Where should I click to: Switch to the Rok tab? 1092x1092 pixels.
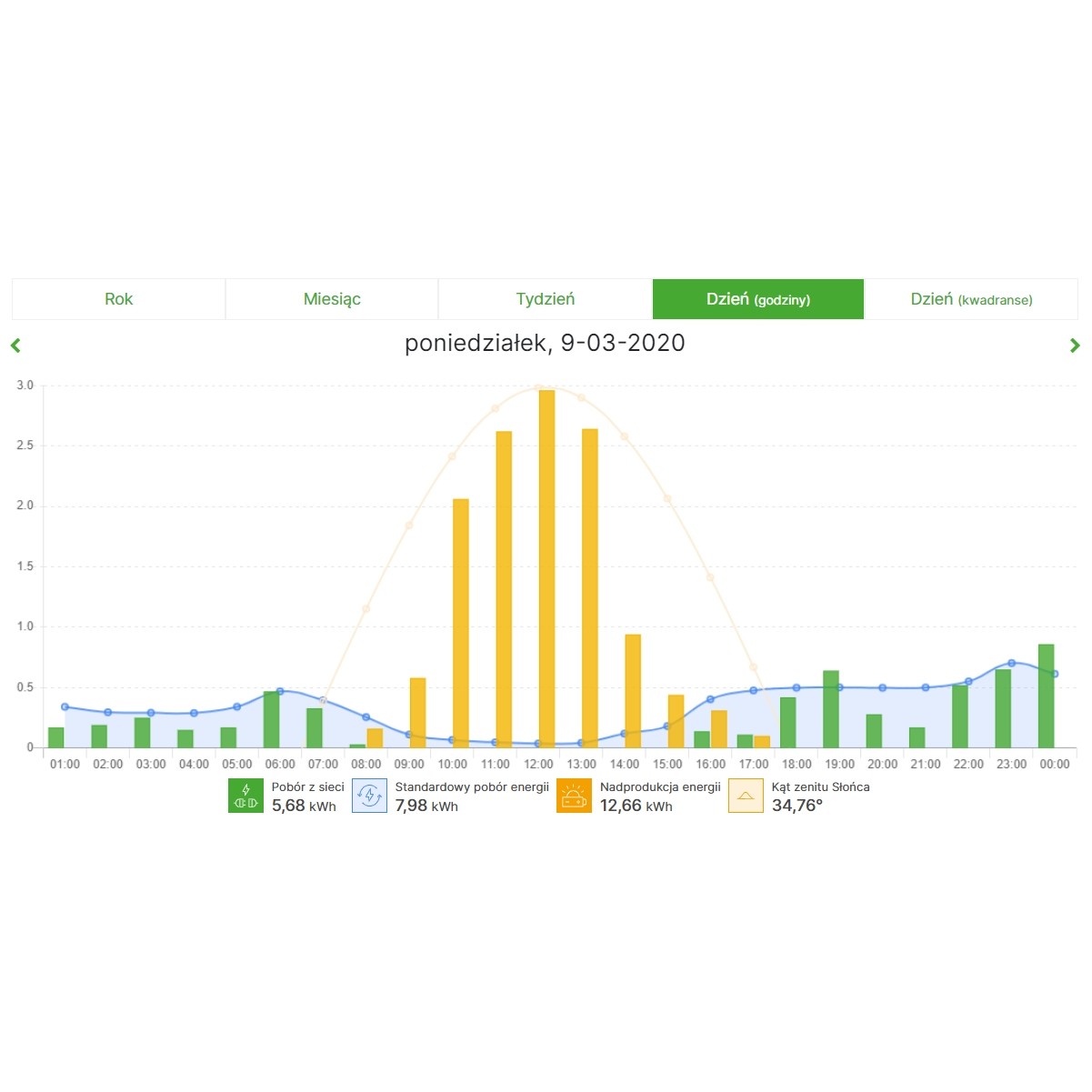tap(118, 299)
